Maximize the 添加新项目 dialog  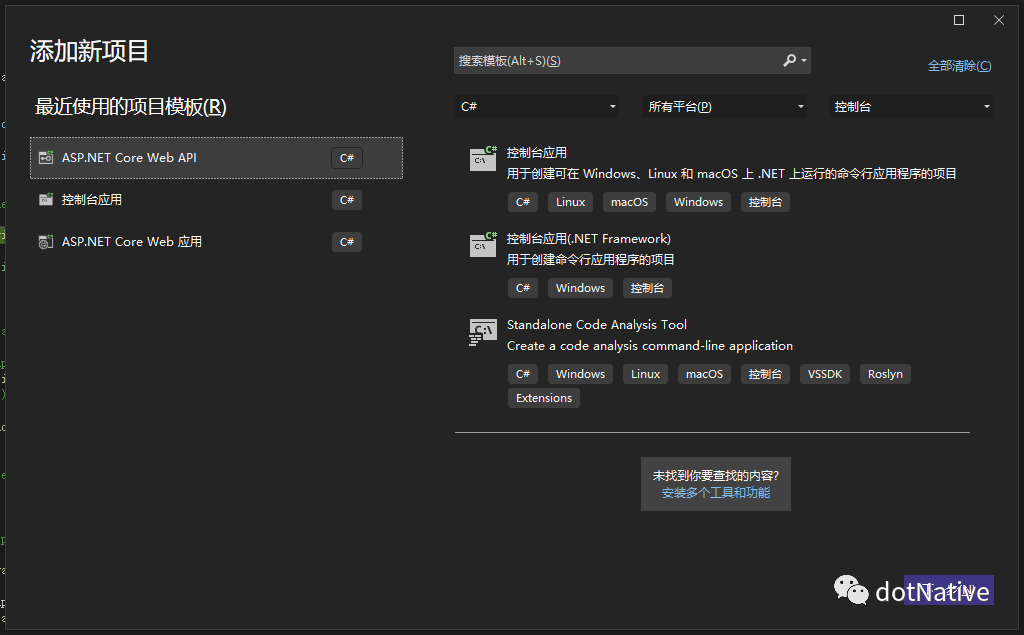[959, 20]
